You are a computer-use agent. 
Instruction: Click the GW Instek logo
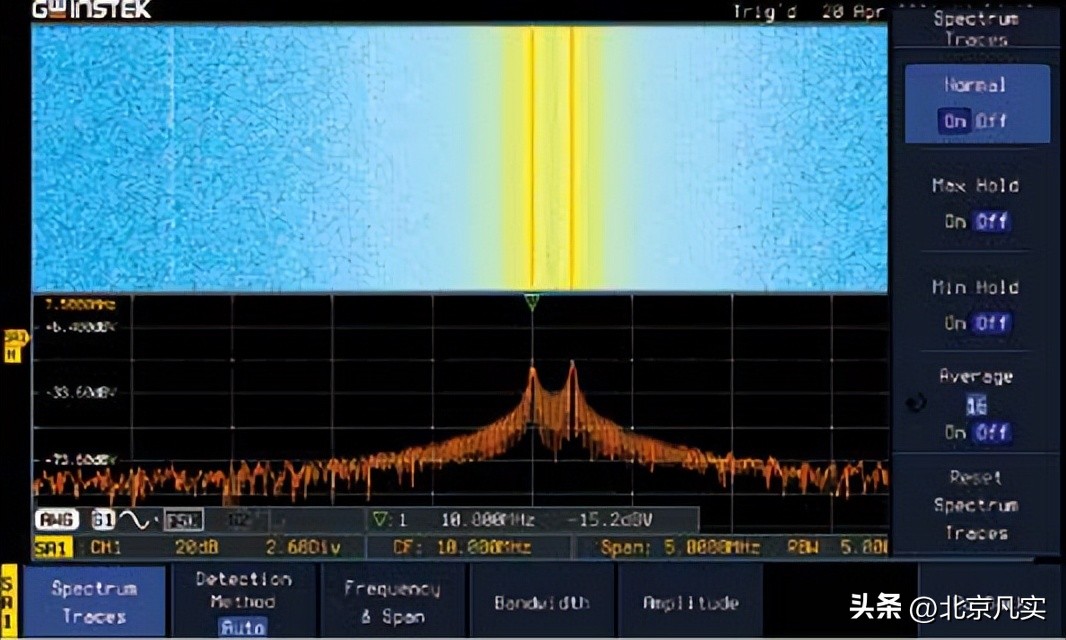click(91, 10)
